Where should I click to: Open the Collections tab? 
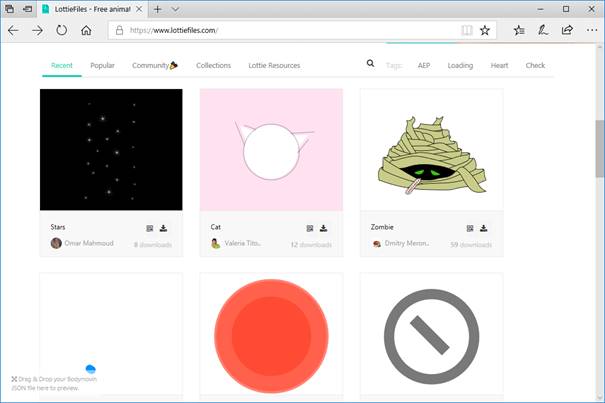[213, 66]
